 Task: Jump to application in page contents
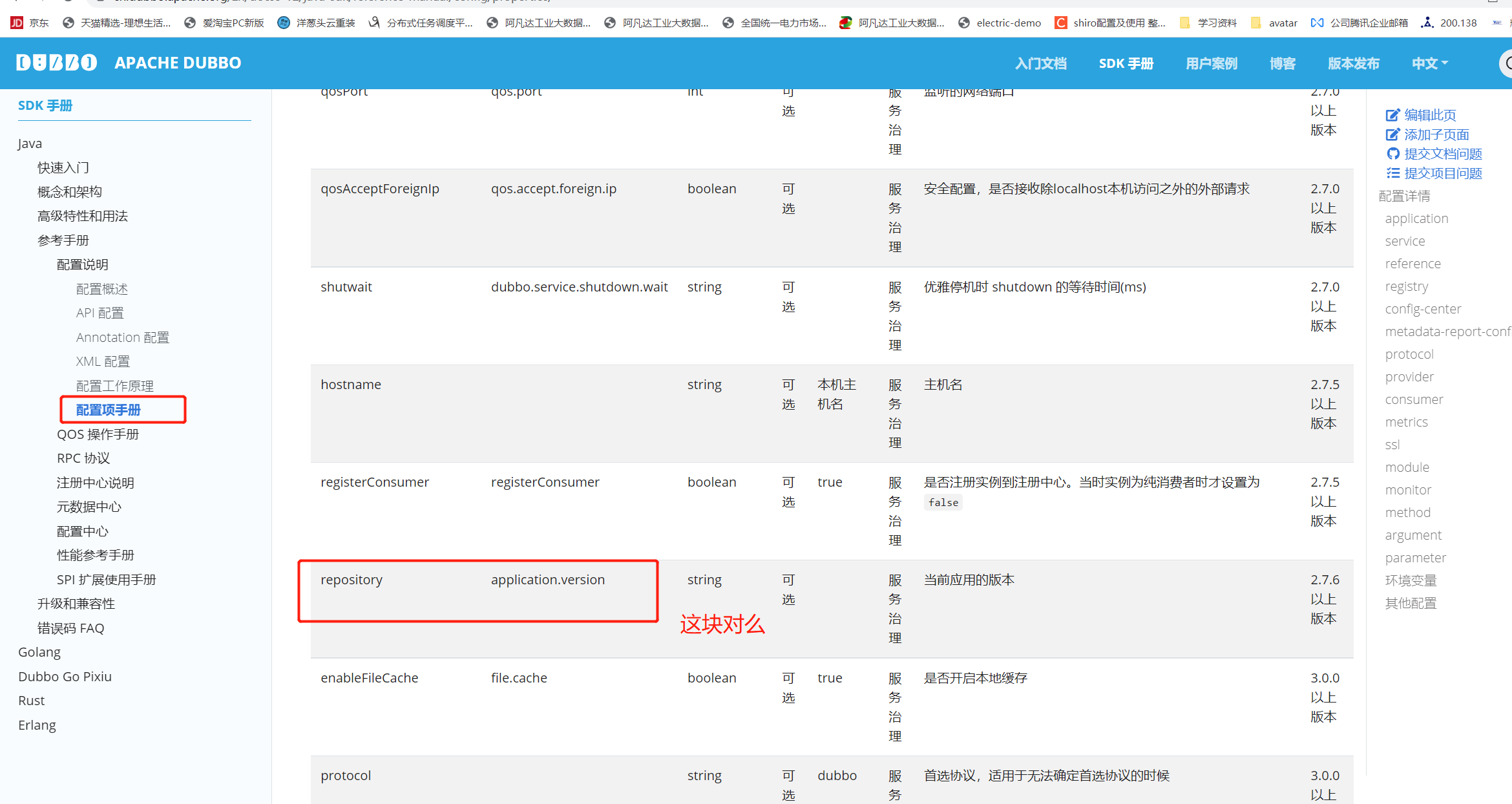click(x=1416, y=218)
